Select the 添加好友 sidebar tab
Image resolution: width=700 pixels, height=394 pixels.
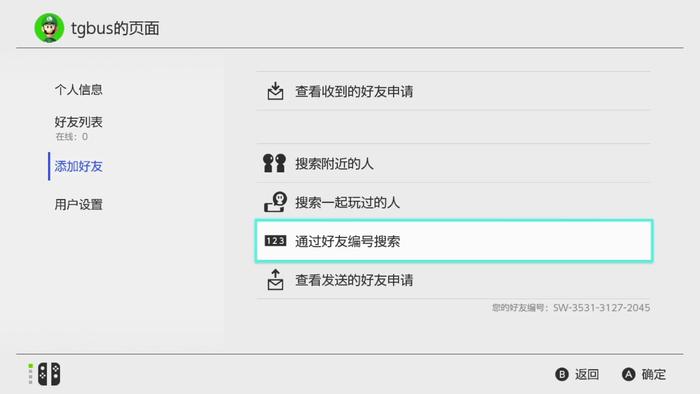pyautogui.click(x=79, y=166)
